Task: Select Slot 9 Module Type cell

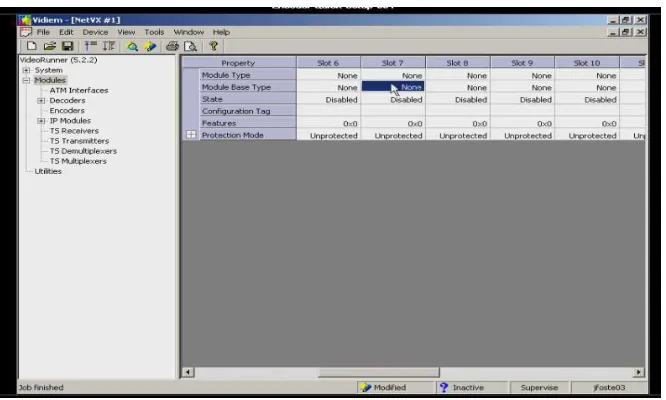Action: coord(522,76)
